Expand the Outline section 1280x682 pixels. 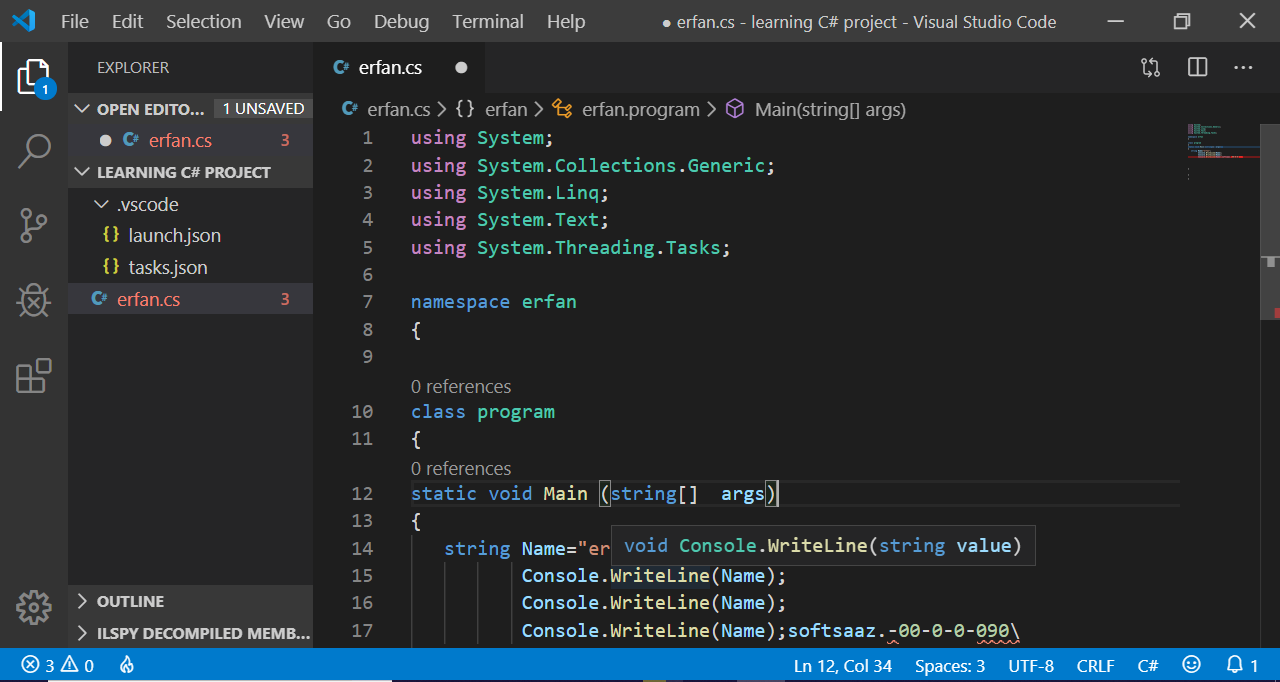tap(130, 601)
